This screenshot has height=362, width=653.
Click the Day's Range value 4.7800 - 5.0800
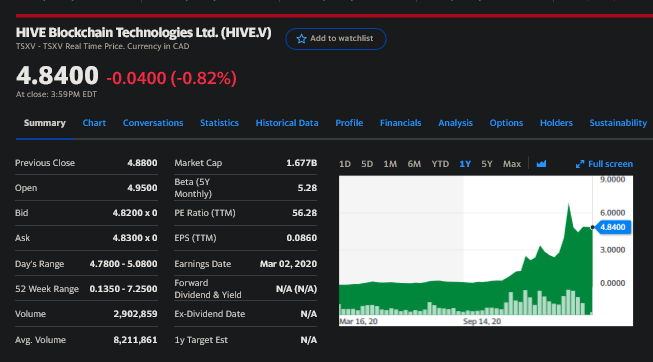coord(123,264)
